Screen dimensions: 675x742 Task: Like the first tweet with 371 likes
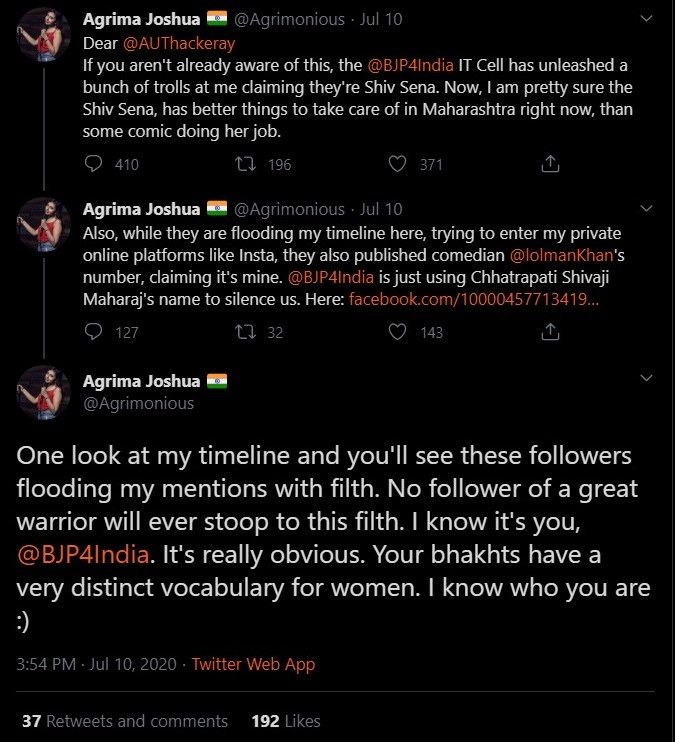(x=398, y=164)
